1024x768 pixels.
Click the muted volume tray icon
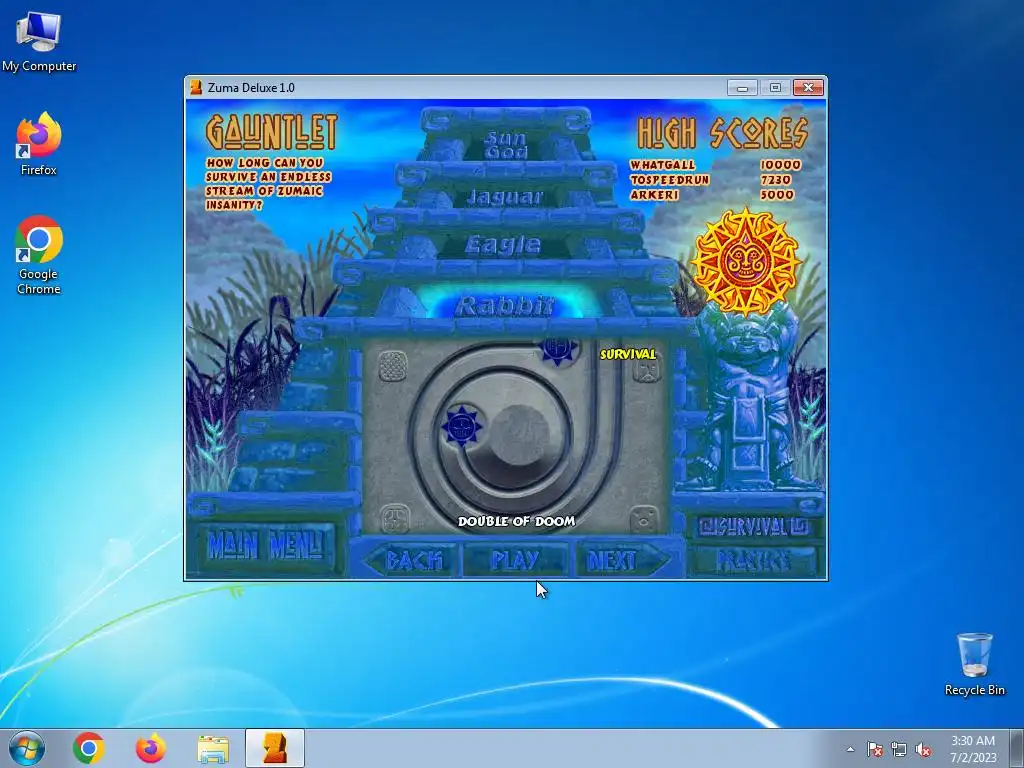[x=923, y=749]
